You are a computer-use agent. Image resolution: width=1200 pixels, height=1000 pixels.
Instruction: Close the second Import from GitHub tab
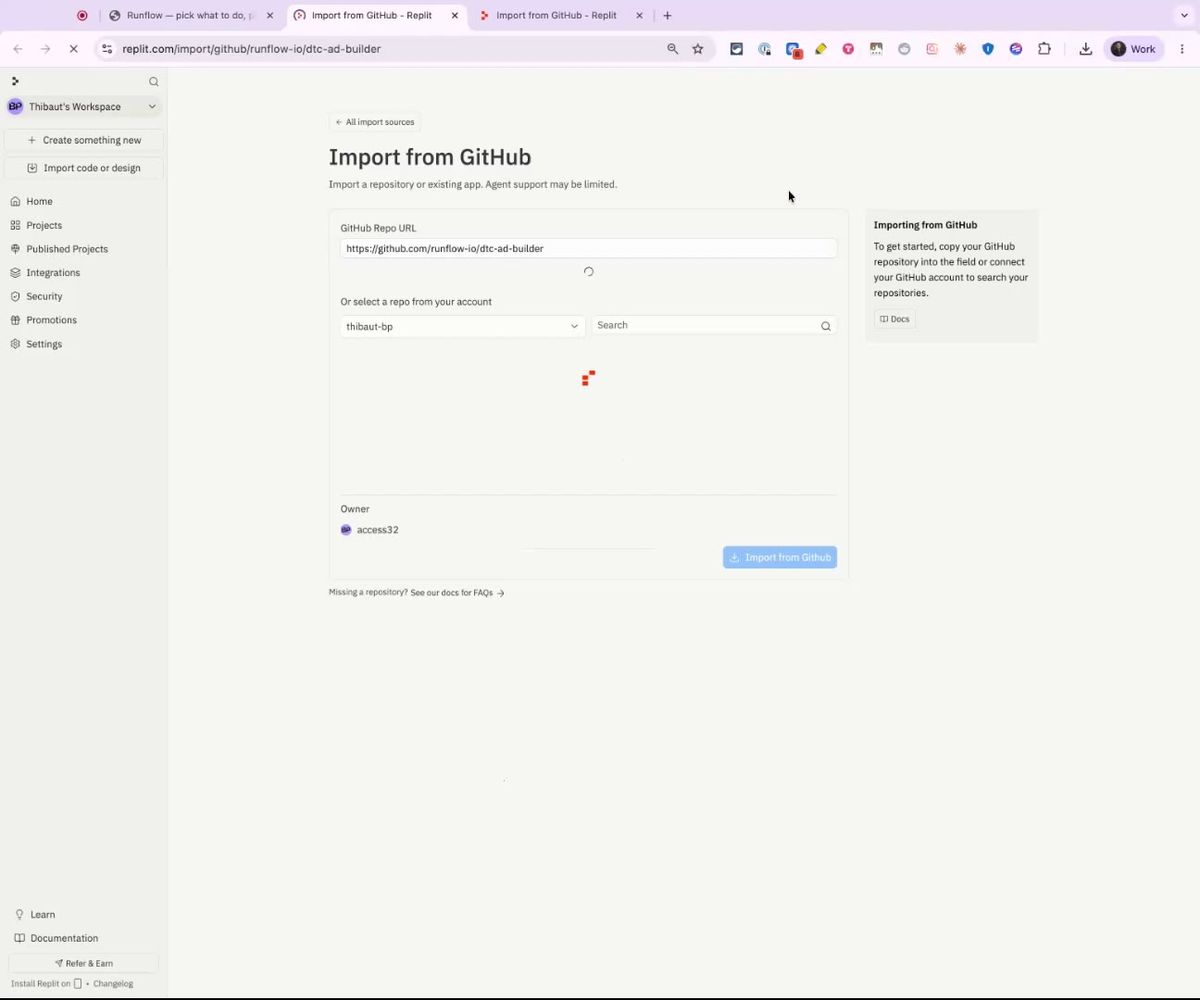640,15
